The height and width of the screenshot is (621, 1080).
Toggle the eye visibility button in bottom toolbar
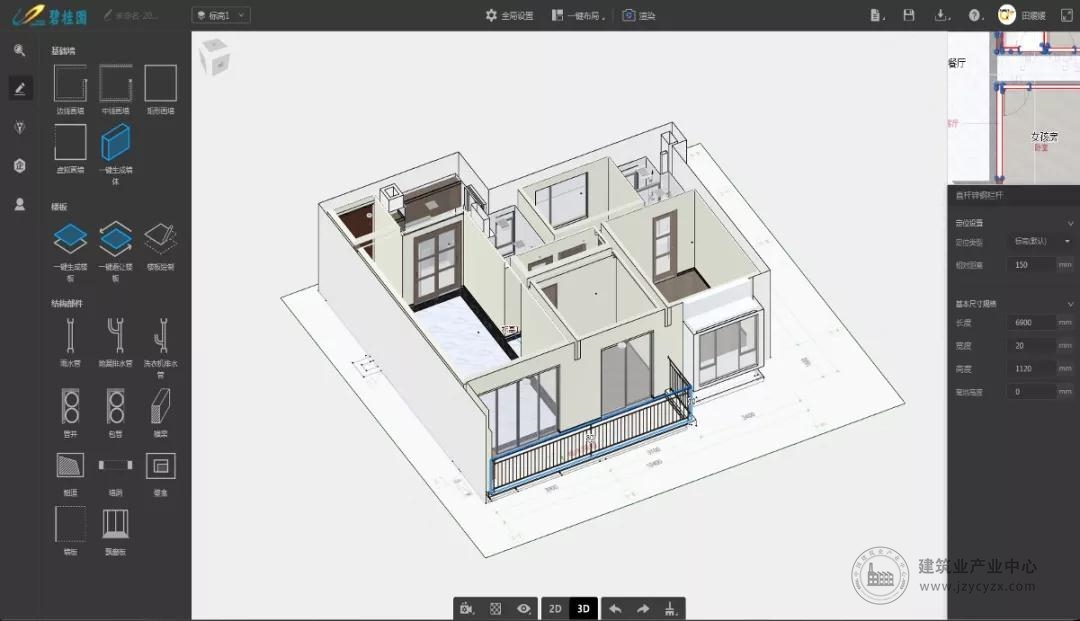click(523, 609)
